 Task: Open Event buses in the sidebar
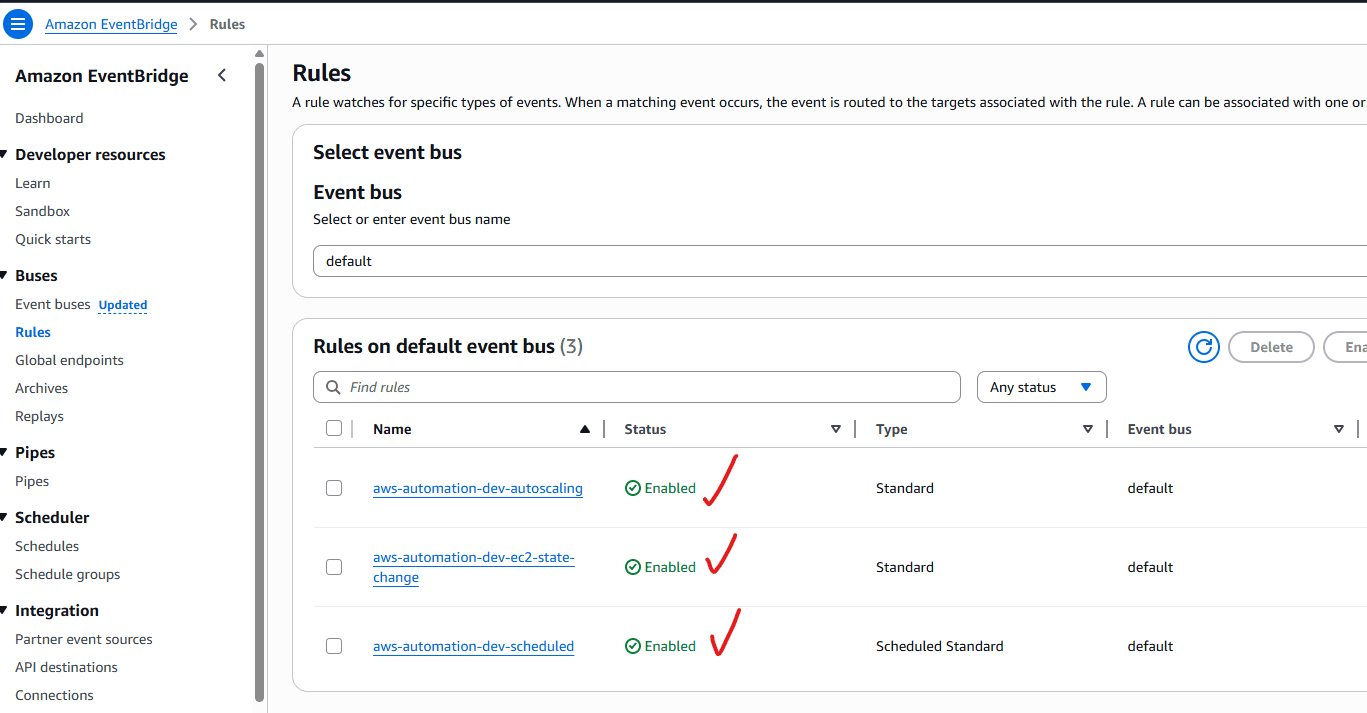coord(52,304)
